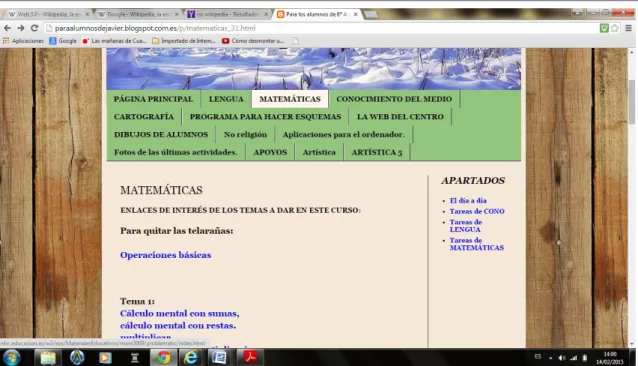Follow the Cálculo mental con sumas link
The width and height of the screenshot is (638, 366).
[179, 314]
